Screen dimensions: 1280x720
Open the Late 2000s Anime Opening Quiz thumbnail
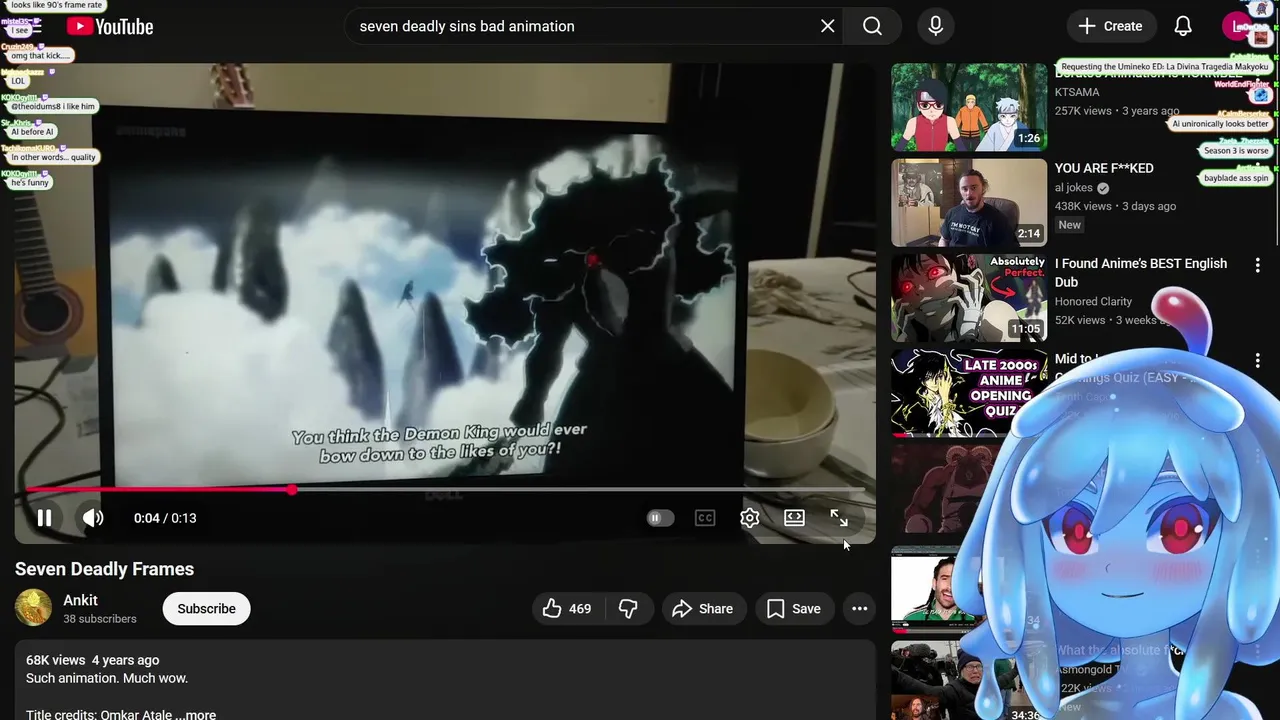(969, 392)
